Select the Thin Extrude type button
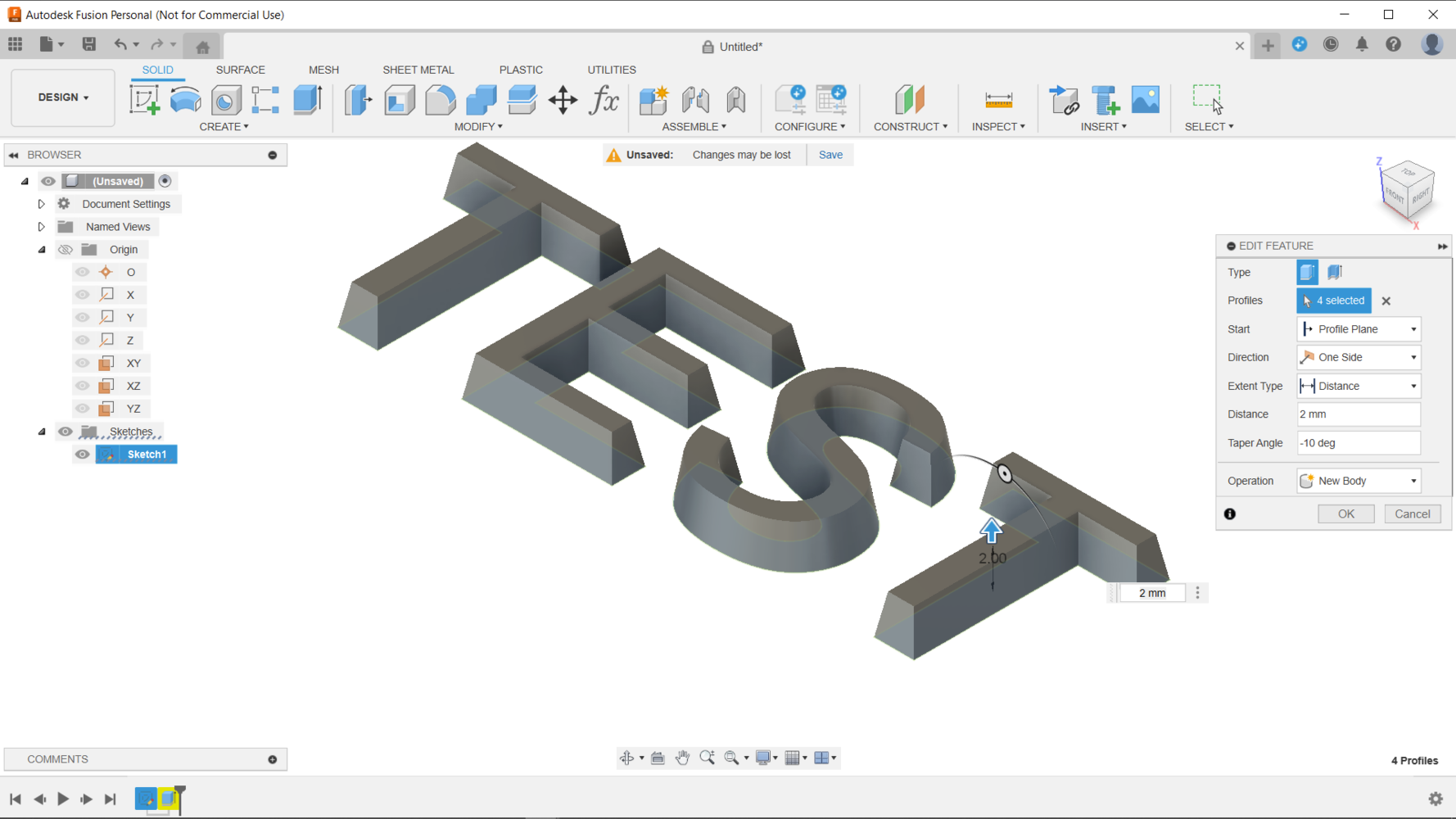The image size is (1456, 819). [x=1335, y=272]
